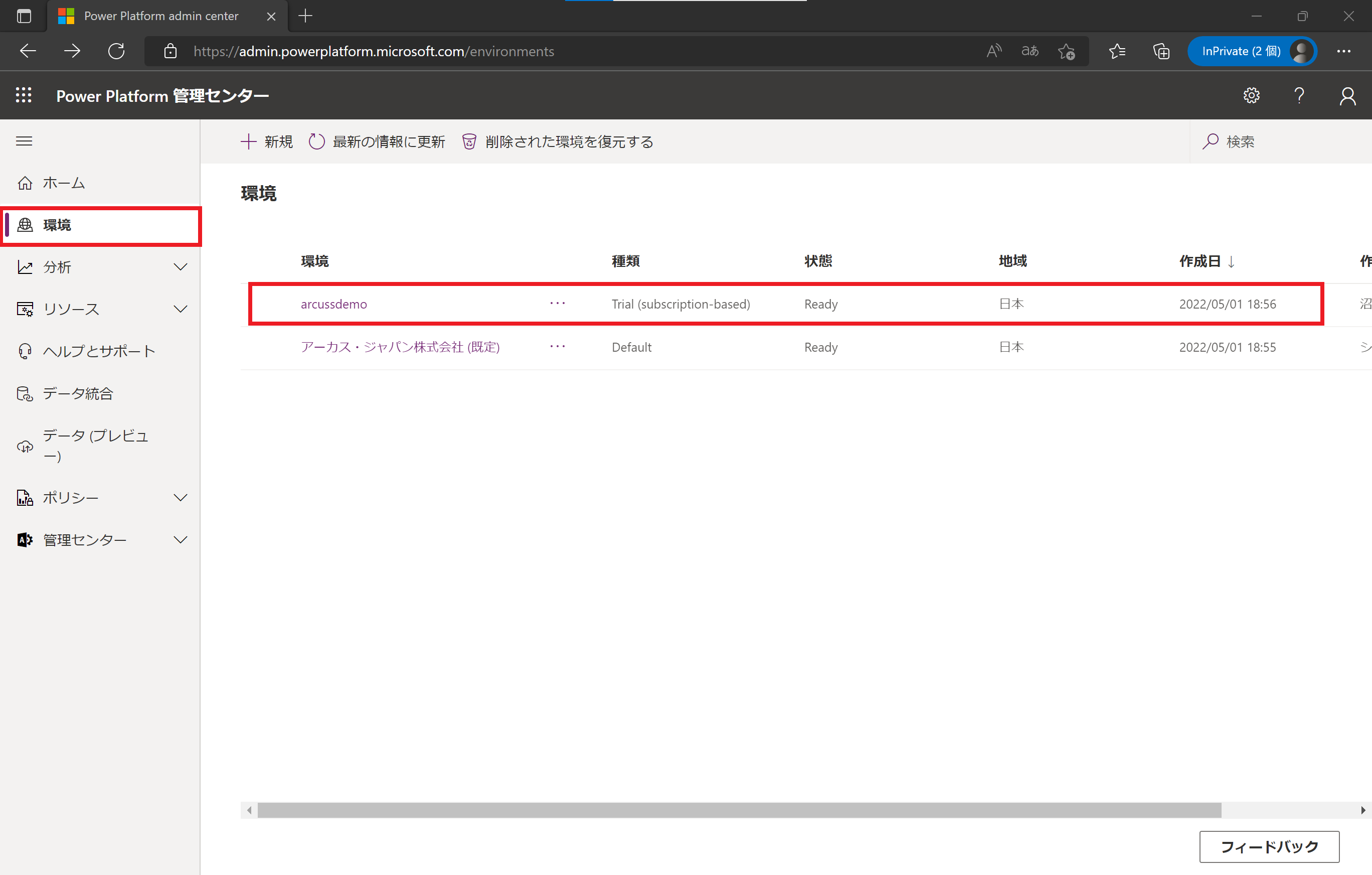Open the tab actions menu icon

click(x=24, y=16)
